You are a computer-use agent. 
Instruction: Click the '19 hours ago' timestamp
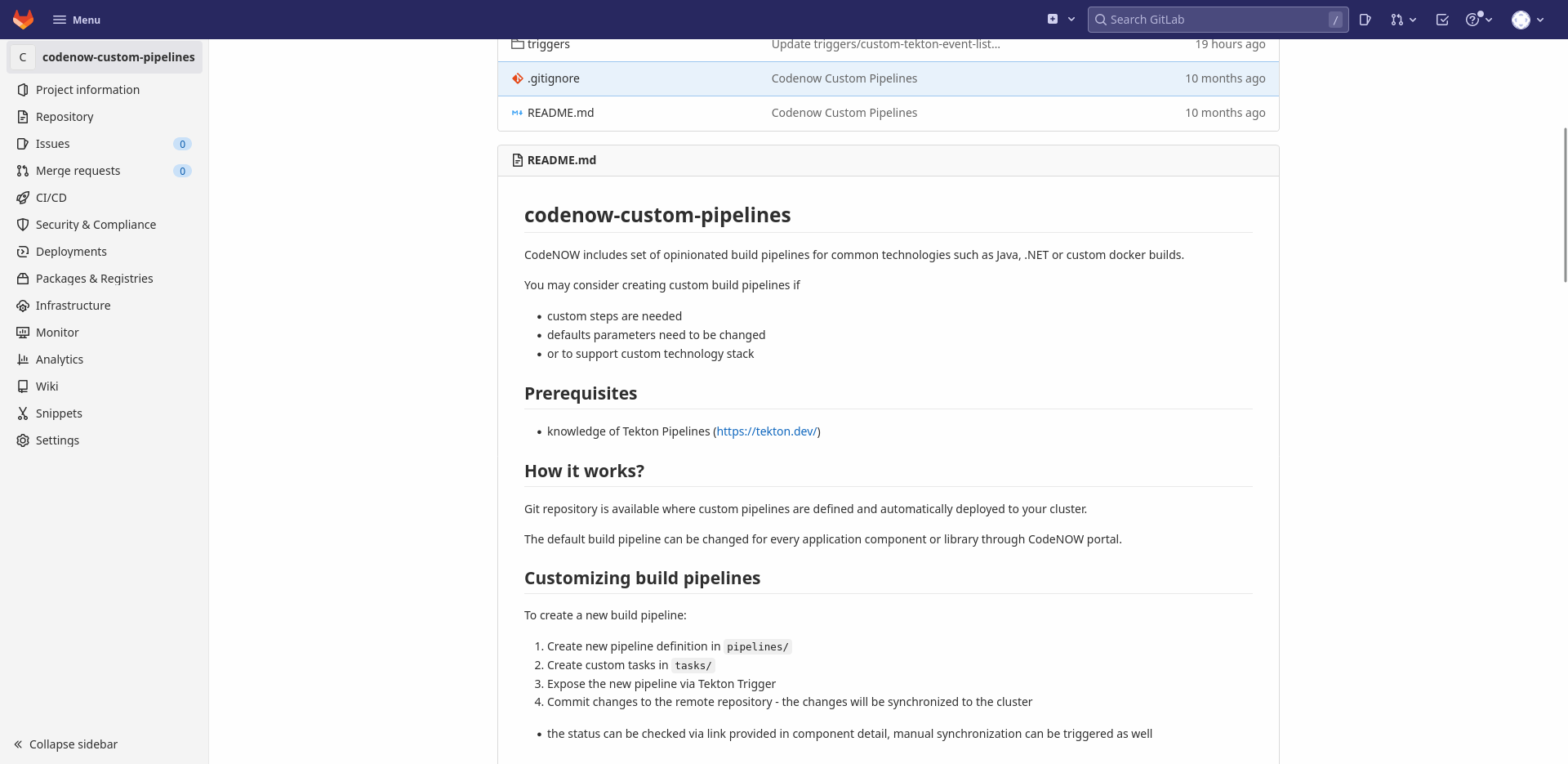(x=1230, y=44)
